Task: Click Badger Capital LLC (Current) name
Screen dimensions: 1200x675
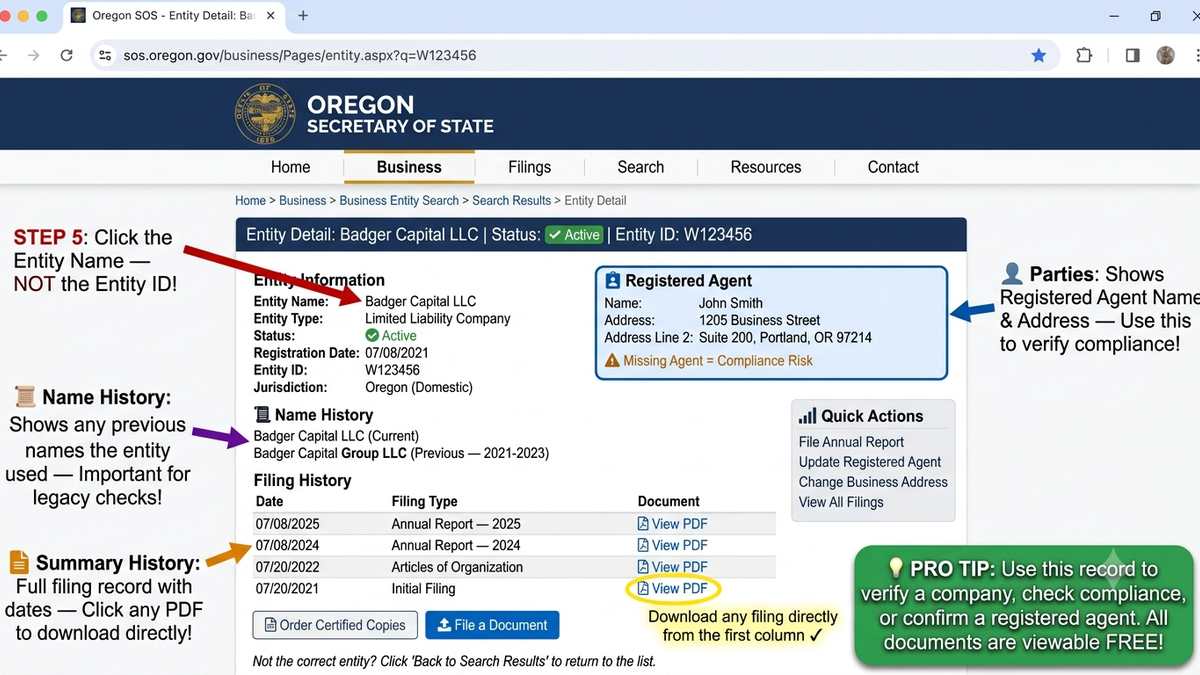Action: coord(336,436)
